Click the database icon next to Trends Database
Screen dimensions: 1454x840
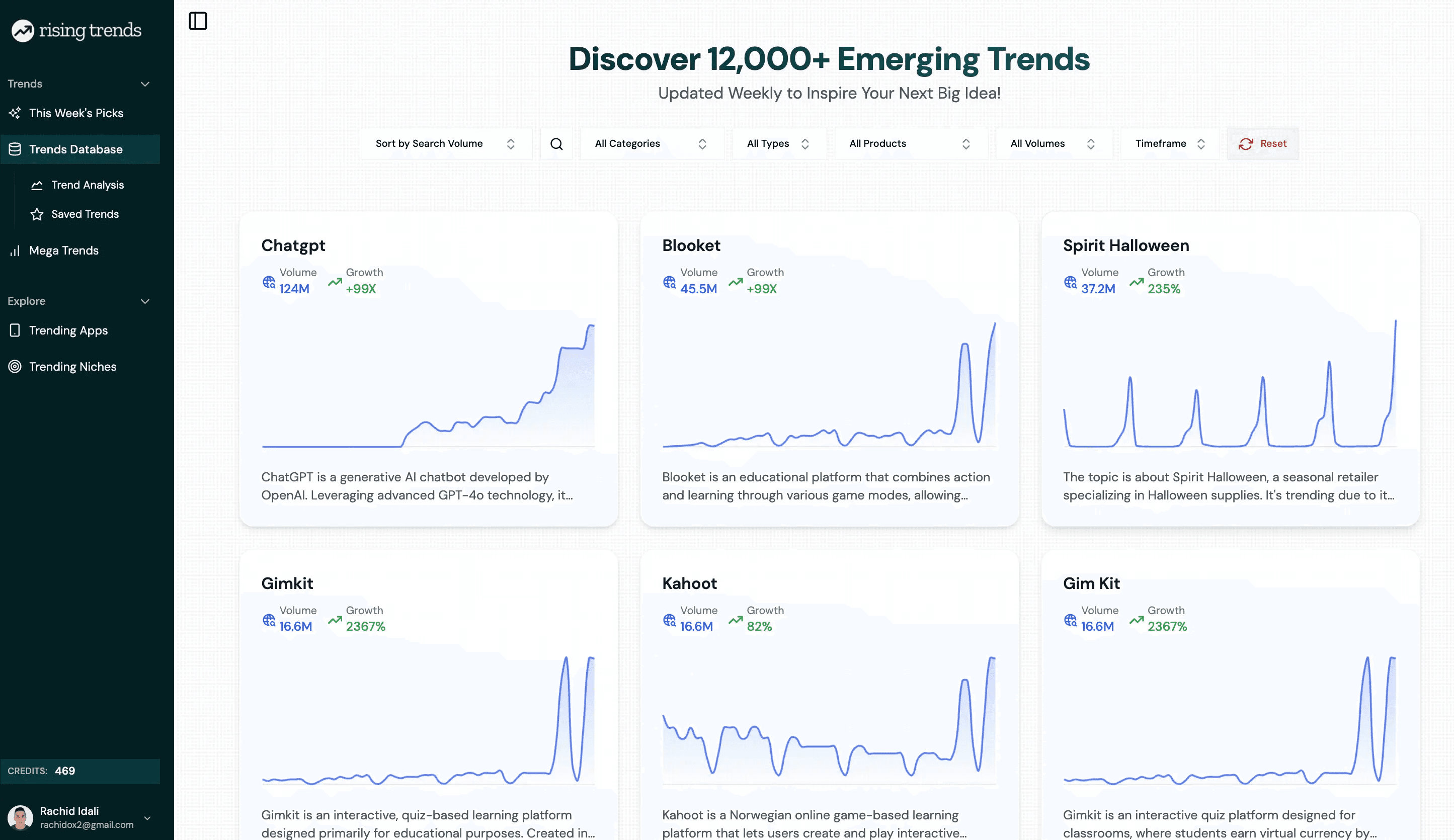click(x=14, y=149)
